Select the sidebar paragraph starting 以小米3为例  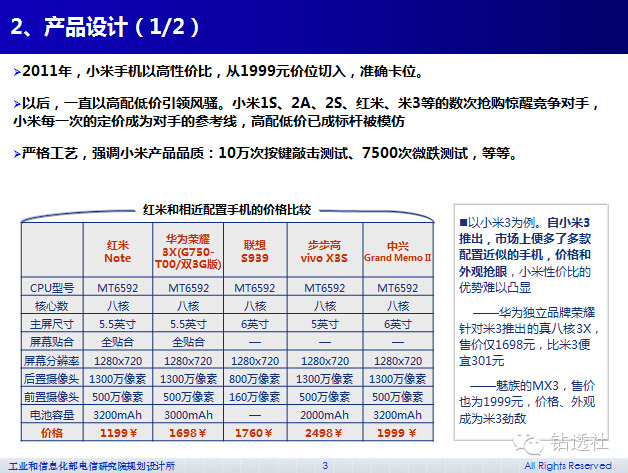click(x=525, y=254)
